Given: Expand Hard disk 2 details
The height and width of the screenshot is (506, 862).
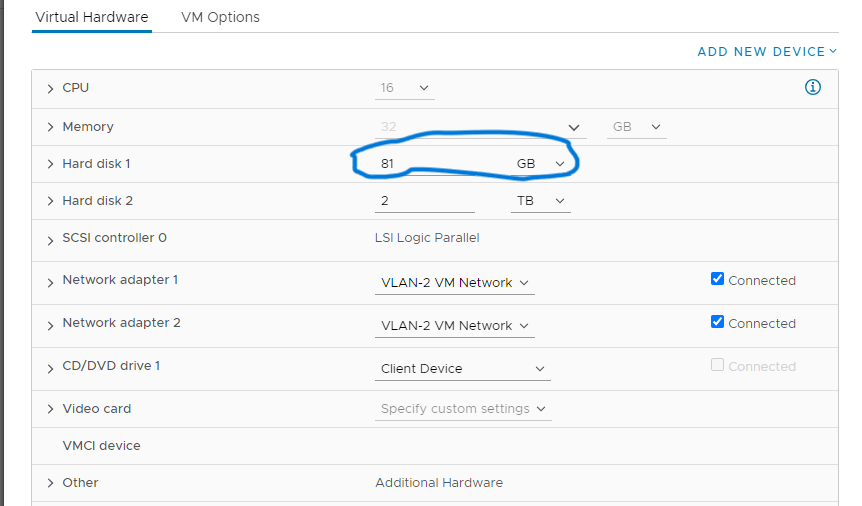Looking at the screenshot, I should coord(50,201).
